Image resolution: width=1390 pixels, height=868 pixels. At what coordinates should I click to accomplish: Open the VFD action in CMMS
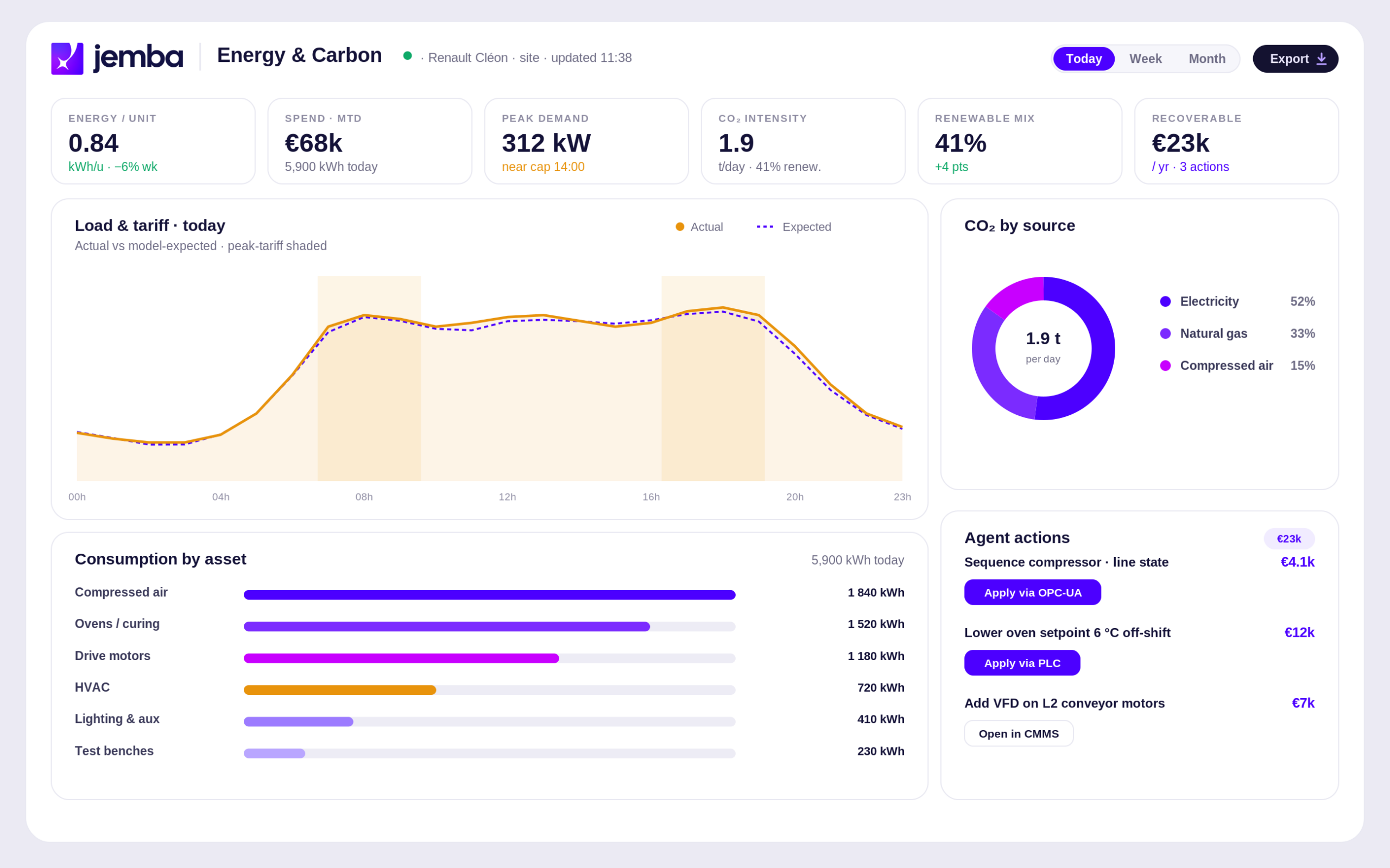tap(1019, 734)
